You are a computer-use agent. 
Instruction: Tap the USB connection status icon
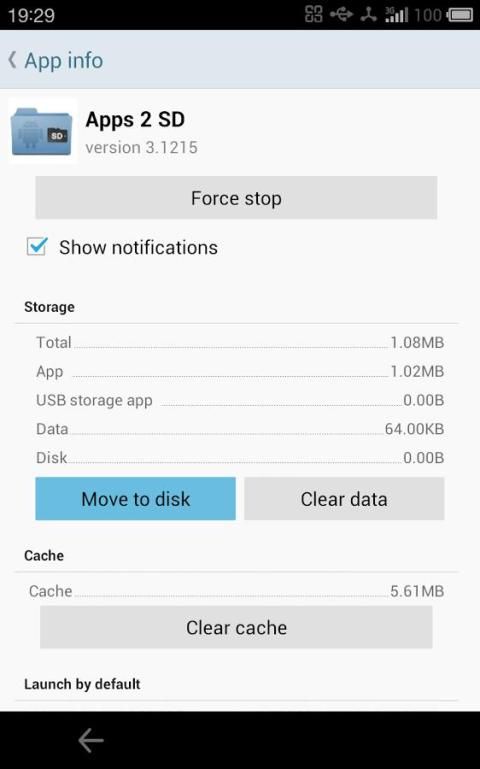(x=341, y=14)
